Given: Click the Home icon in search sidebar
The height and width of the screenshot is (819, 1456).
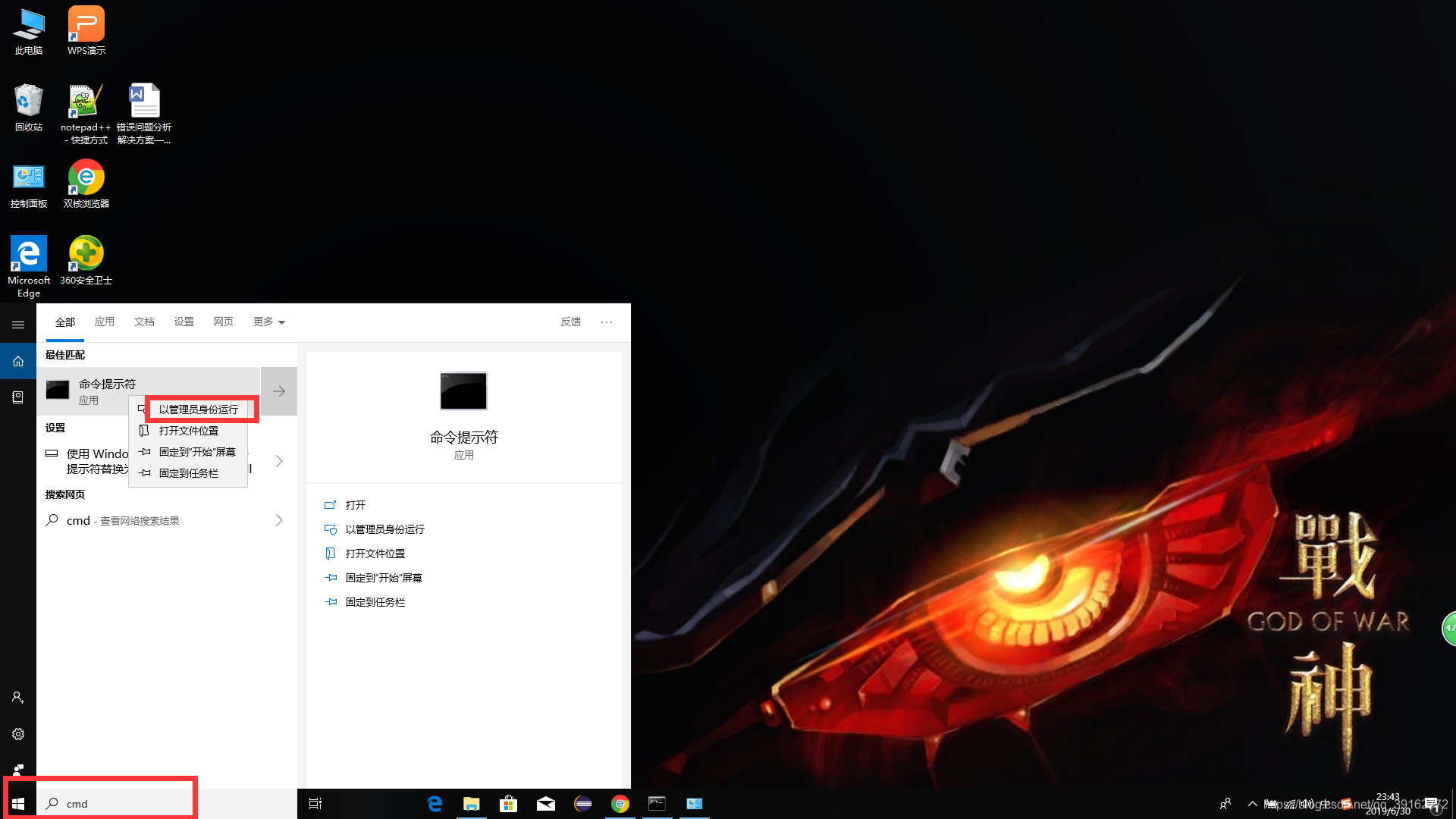Looking at the screenshot, I should tap(18, 361).
